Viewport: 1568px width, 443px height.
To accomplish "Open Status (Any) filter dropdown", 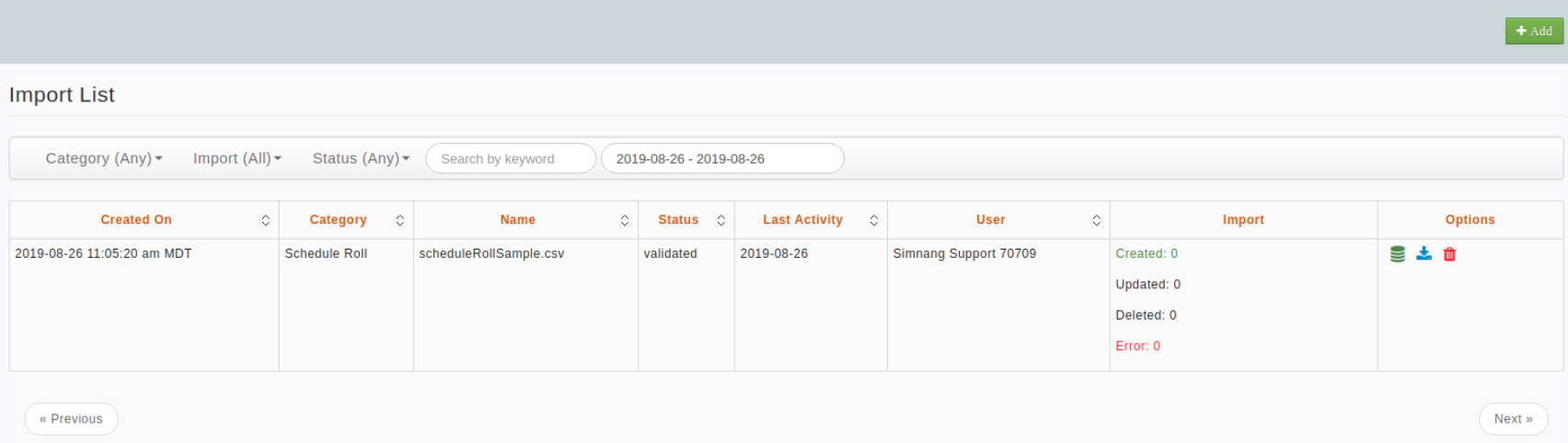I will pyautogui.click(x=361, y=158).
